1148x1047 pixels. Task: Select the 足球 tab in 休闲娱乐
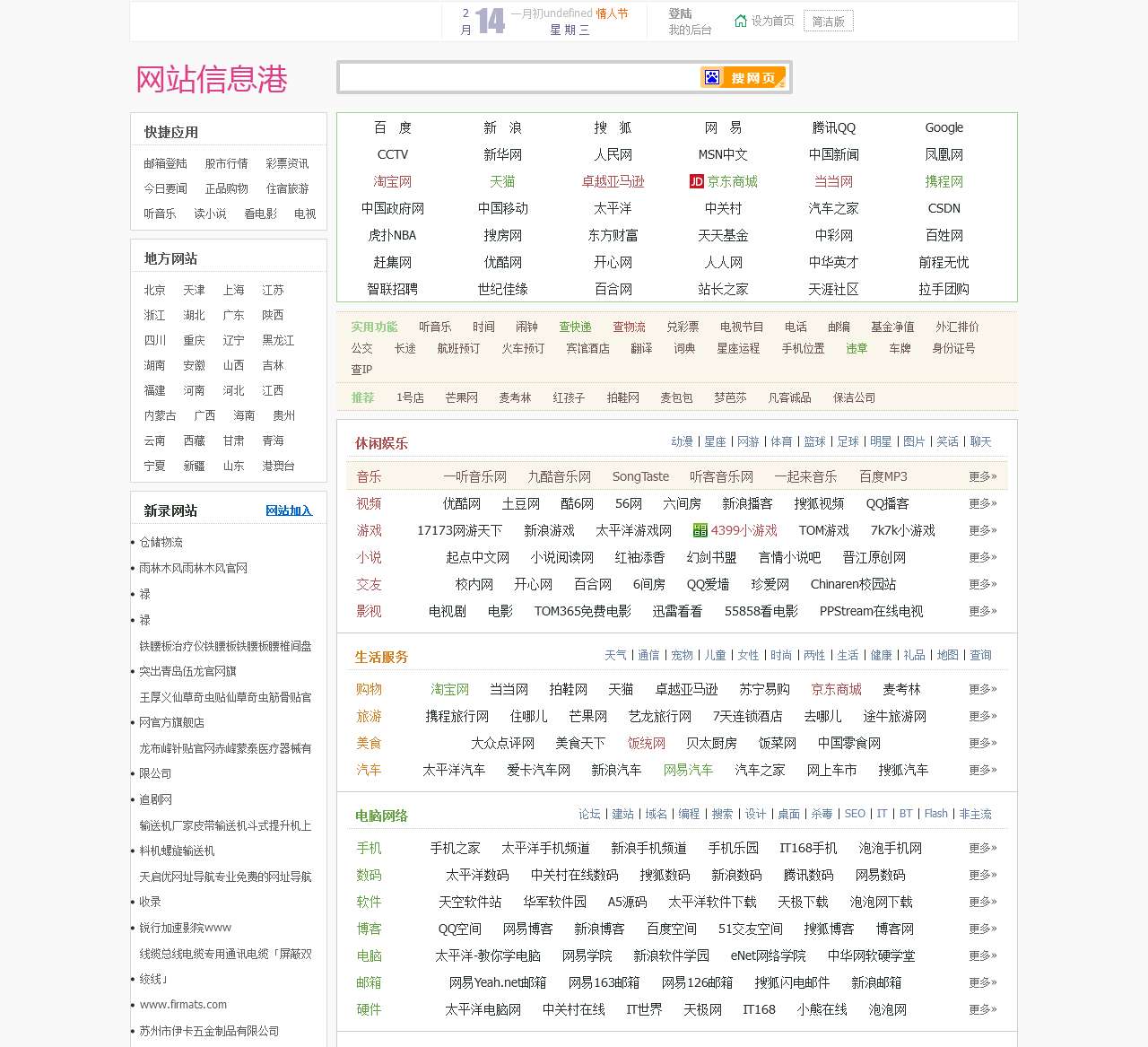tap(848, 441)
